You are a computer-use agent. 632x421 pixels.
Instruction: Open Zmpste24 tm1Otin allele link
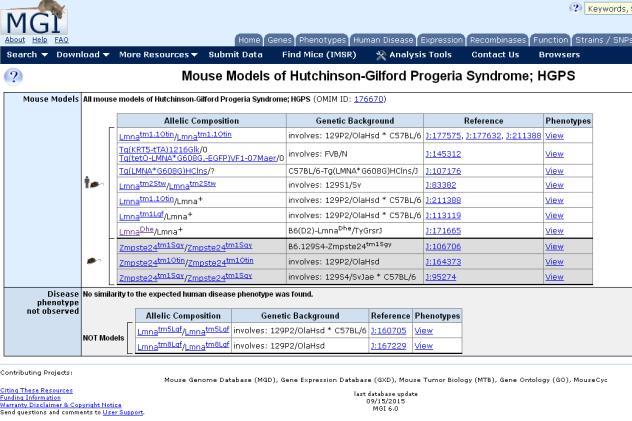point(186,262)
